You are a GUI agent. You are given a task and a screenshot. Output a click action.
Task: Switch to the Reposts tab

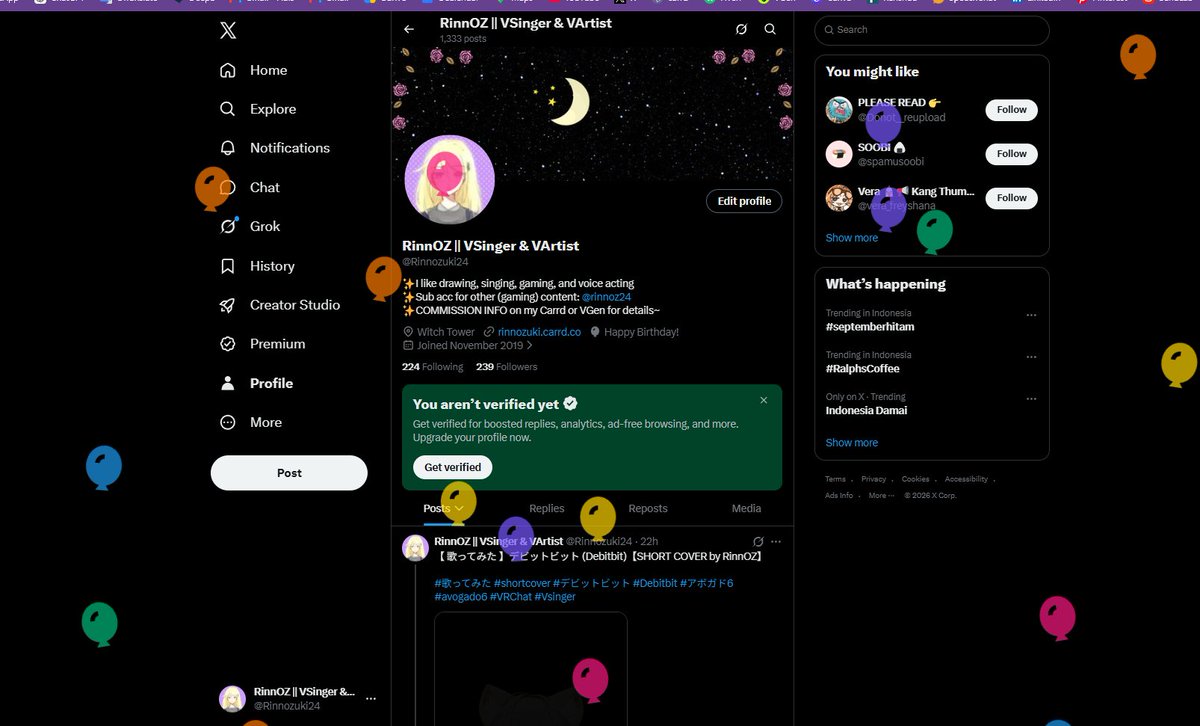point(648,508)
